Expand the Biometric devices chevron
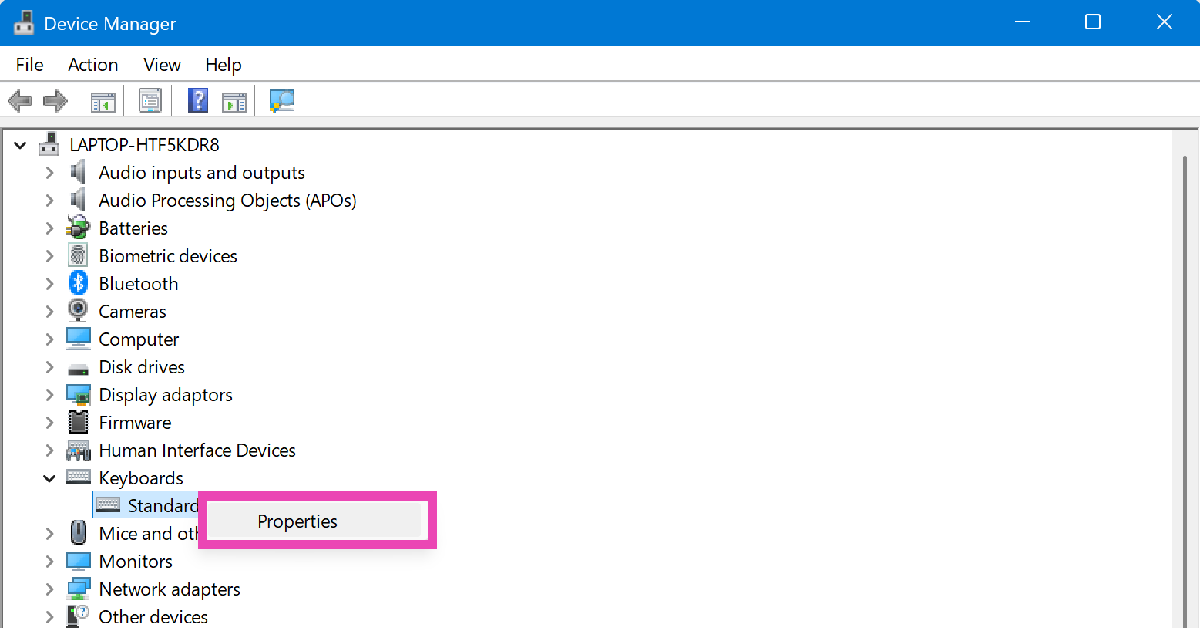The width and height of the screenshot is (1200, 628). (49, 256)
